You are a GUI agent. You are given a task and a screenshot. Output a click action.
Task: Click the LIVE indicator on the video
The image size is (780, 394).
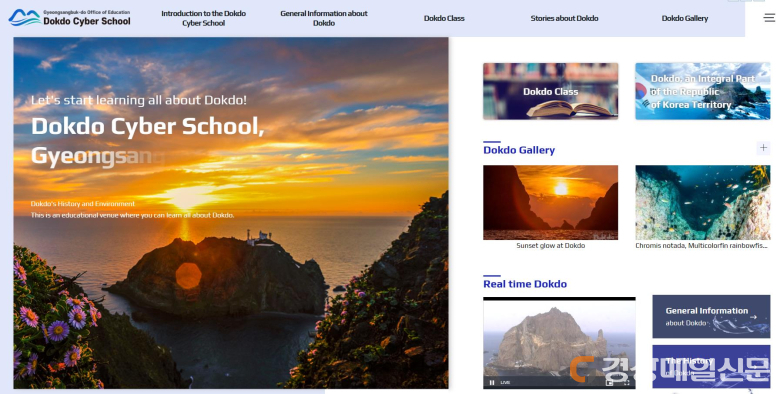tap(505, 383)
